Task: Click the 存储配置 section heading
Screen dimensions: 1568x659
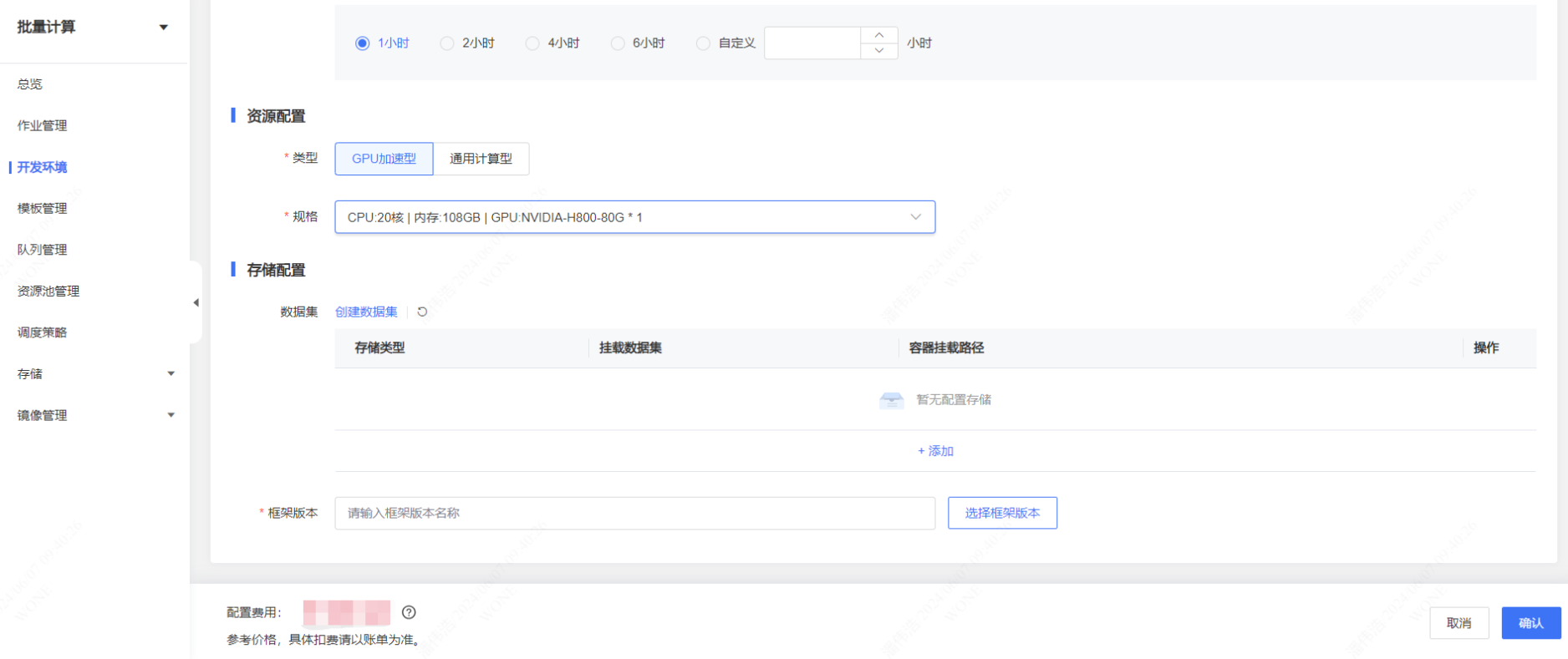Action: tap(276, 270)
